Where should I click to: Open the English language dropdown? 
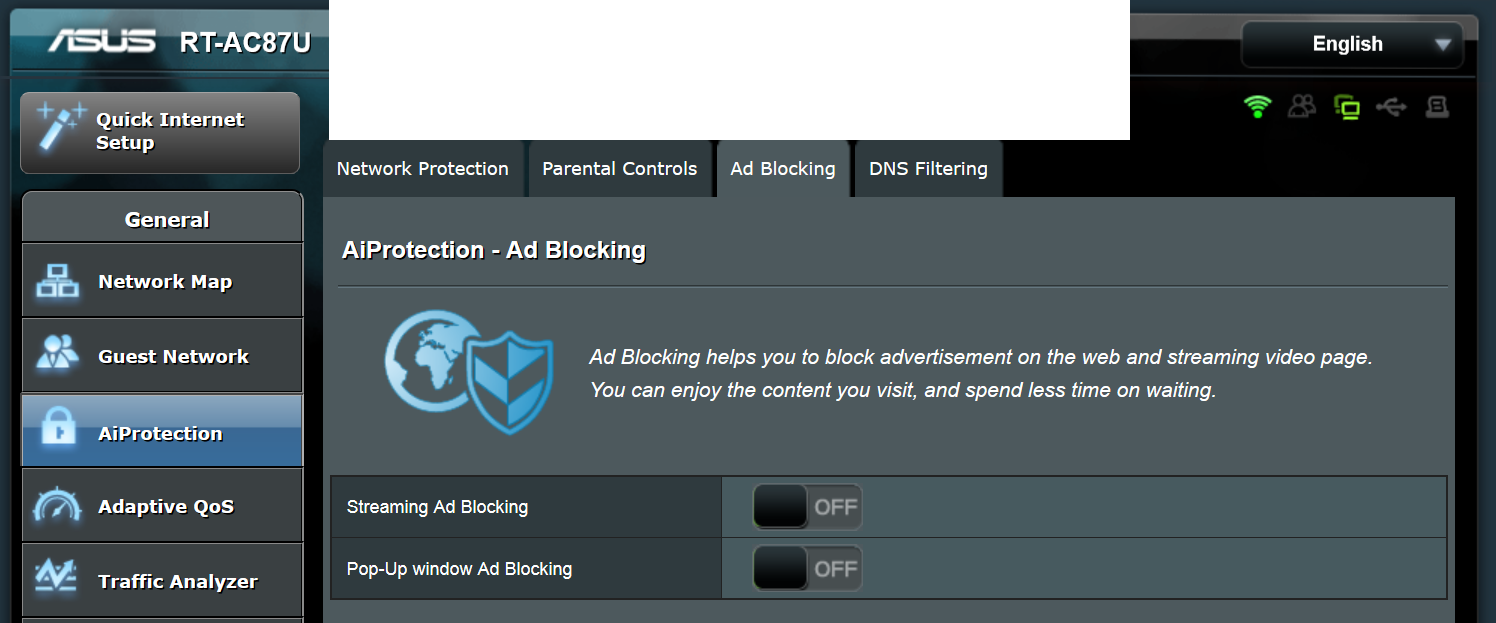(x=1352, y=44)
